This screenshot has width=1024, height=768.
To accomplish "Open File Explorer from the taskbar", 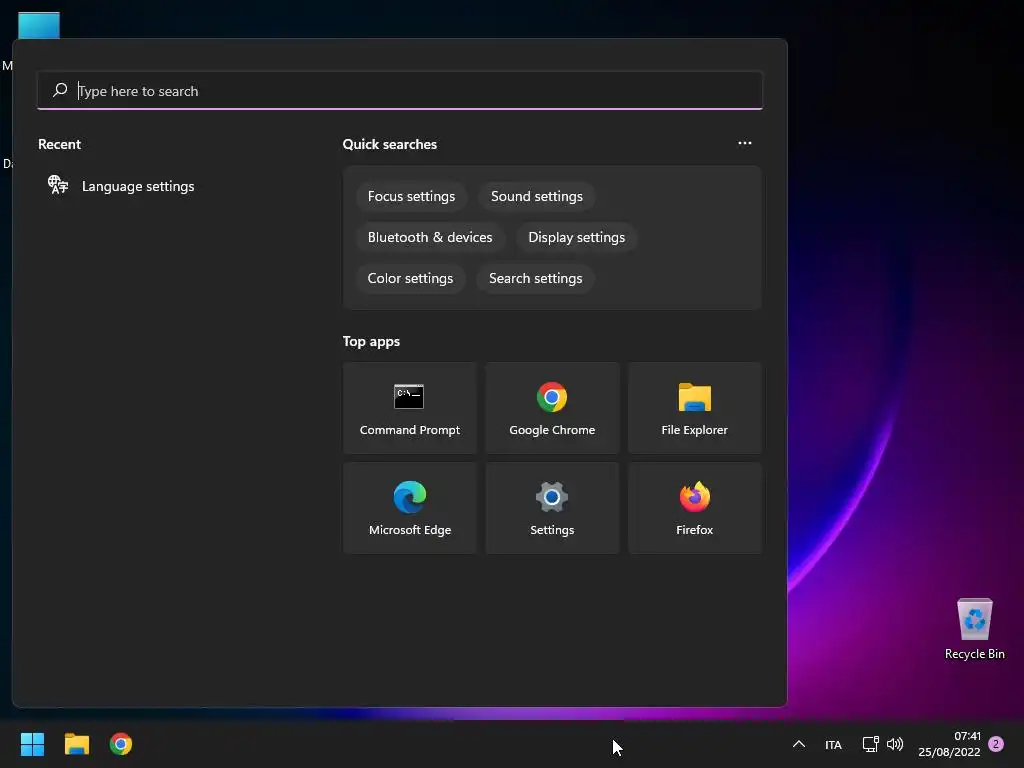I will tap(76, 744).
